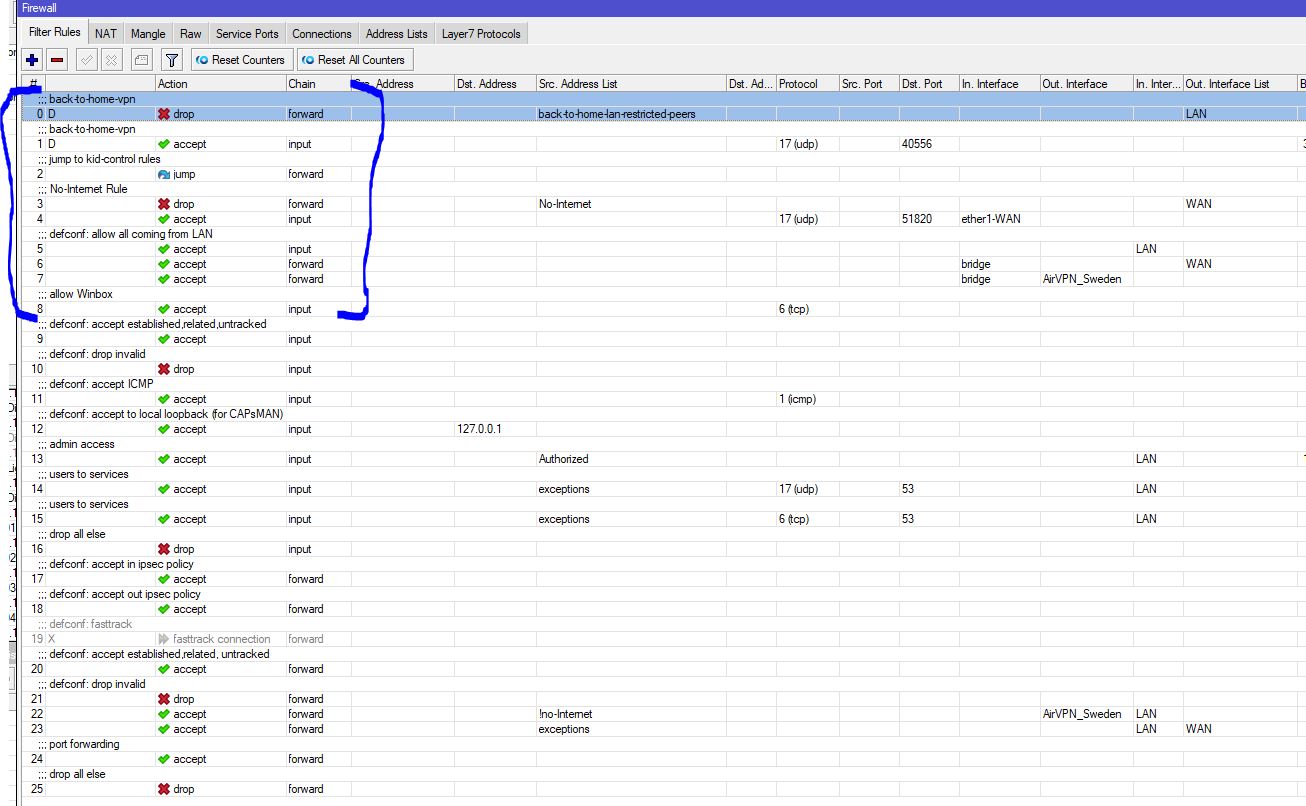Sort by the Dst. Port column header
This screenshot has height=806, width=1306.
click(929, 84)
